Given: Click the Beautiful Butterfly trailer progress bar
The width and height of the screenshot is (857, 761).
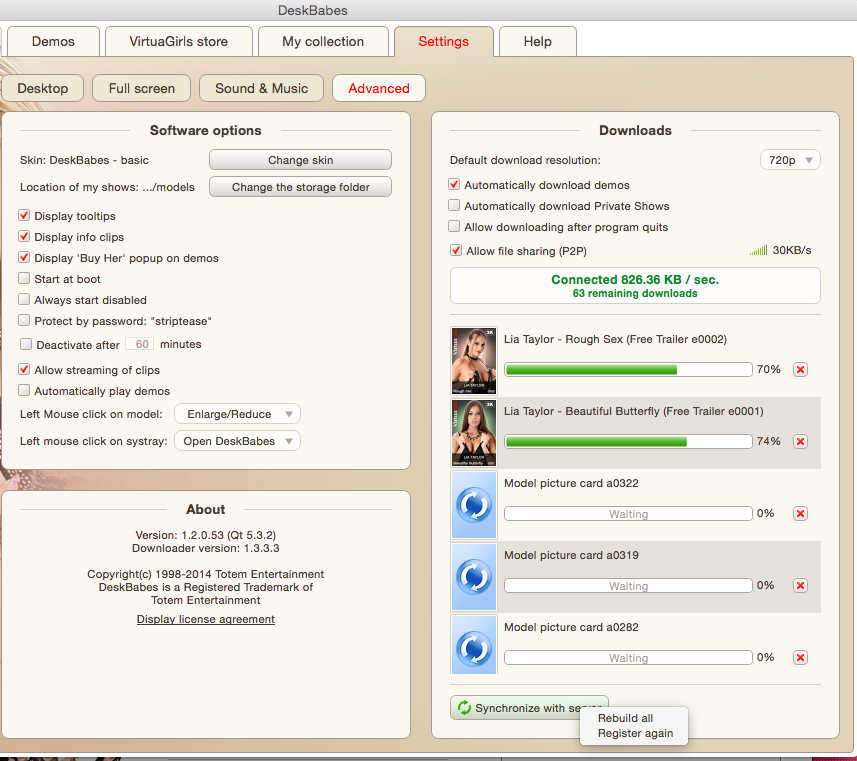Looking at the screenshot, I should click(628, 442).
